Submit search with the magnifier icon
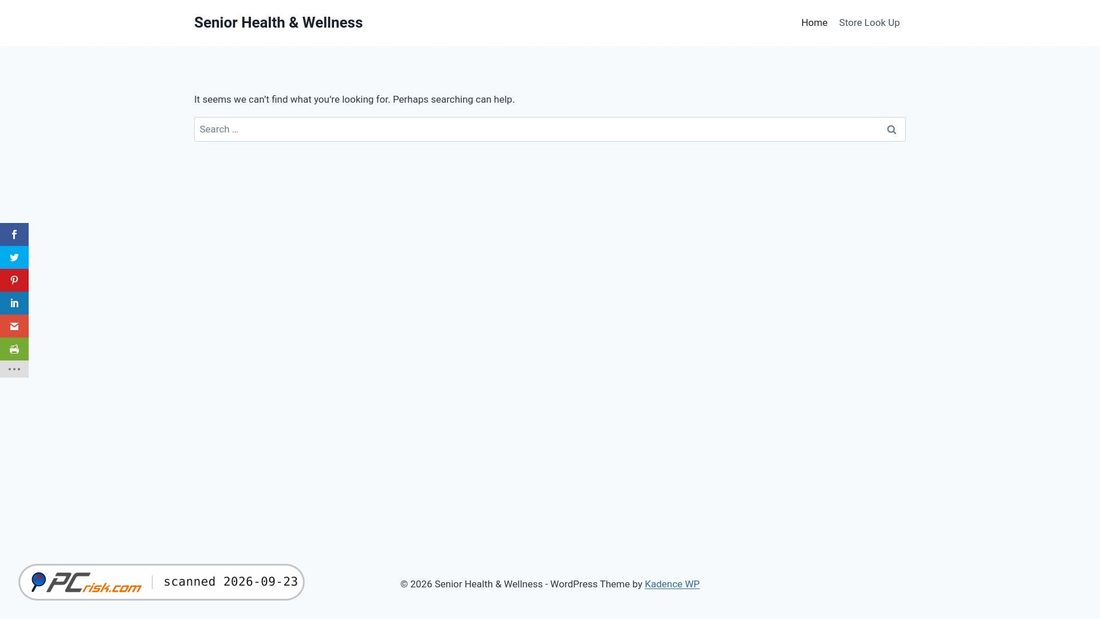 click(x=891, y=129)
